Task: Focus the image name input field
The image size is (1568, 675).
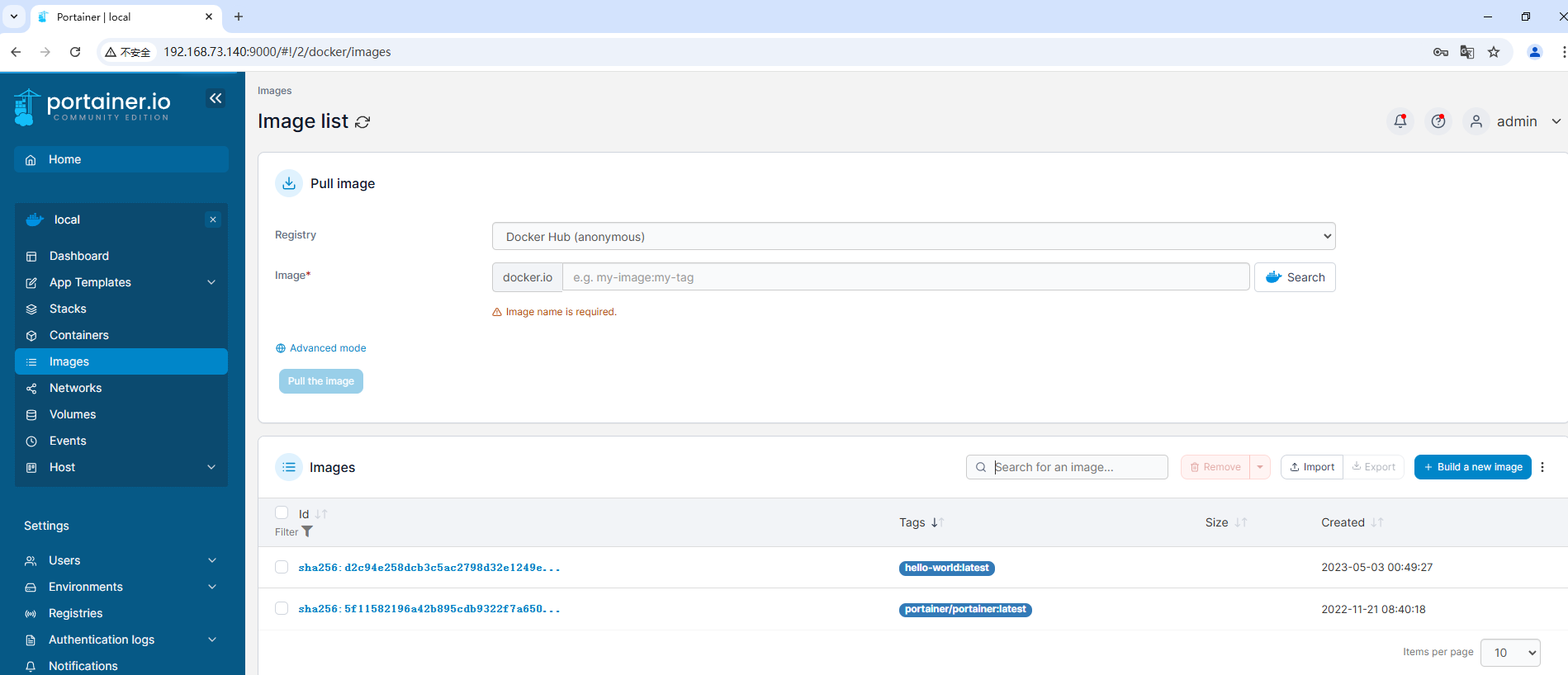Action: tap(906, 277)
